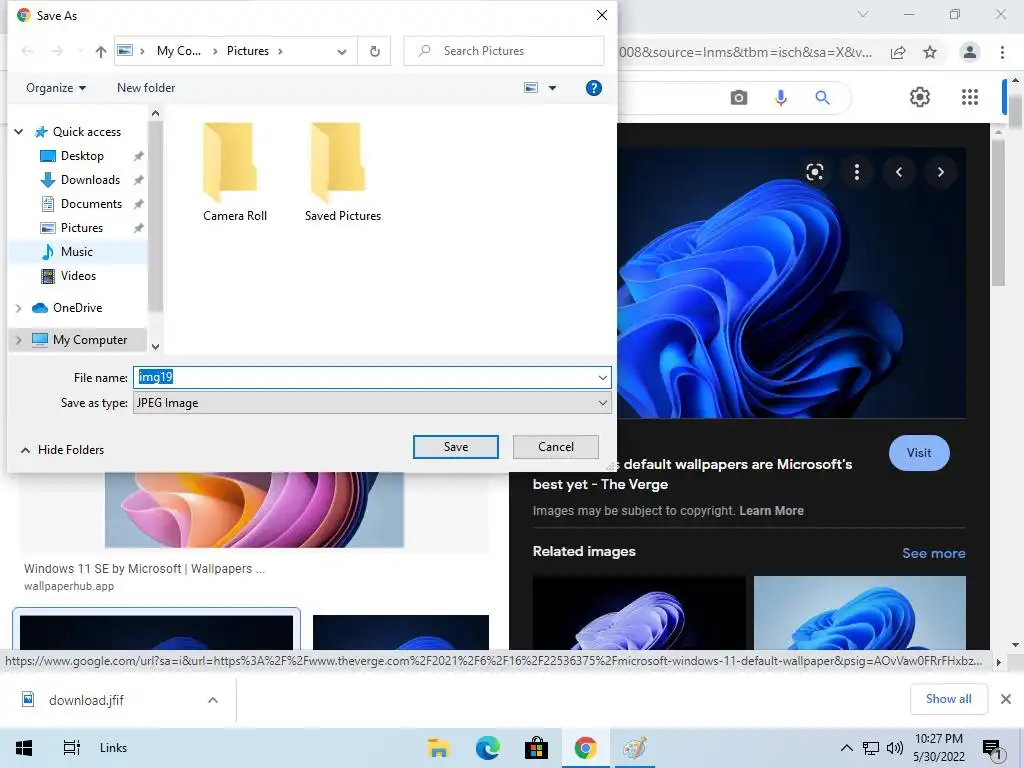
Task: Open the Chrome profile avatar
Action: (x=970, y=52)
